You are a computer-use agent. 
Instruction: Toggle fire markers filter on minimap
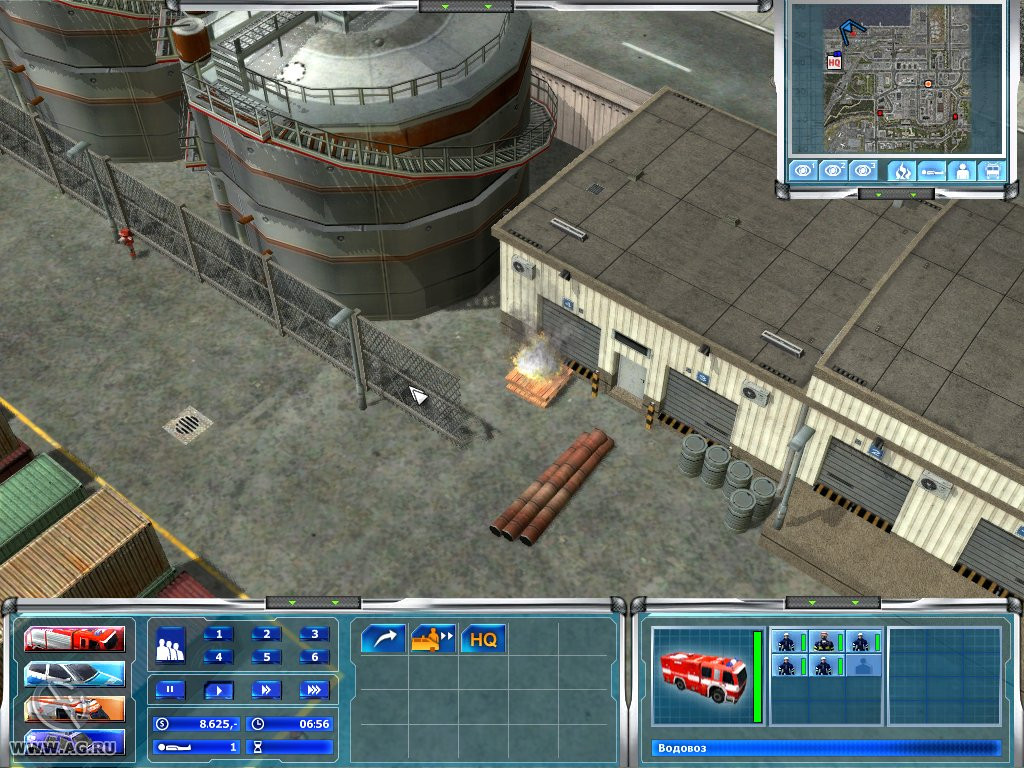click(901, 171)
